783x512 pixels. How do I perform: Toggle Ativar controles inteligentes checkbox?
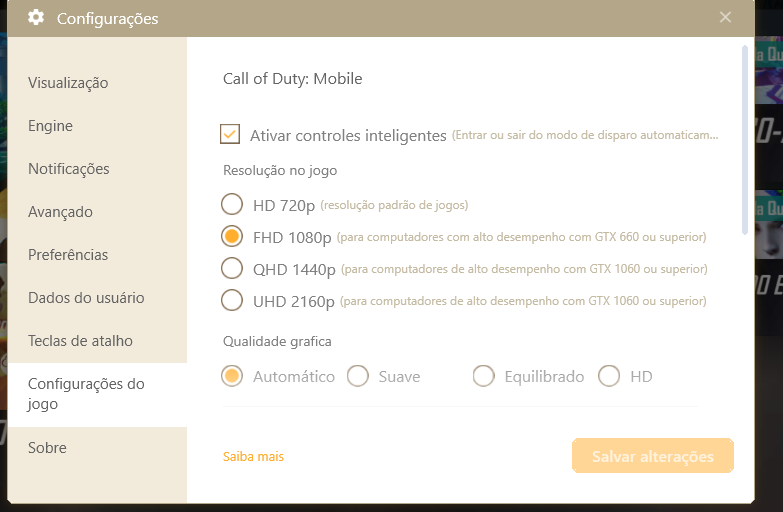pyautogui.click(x=230, y=134)
